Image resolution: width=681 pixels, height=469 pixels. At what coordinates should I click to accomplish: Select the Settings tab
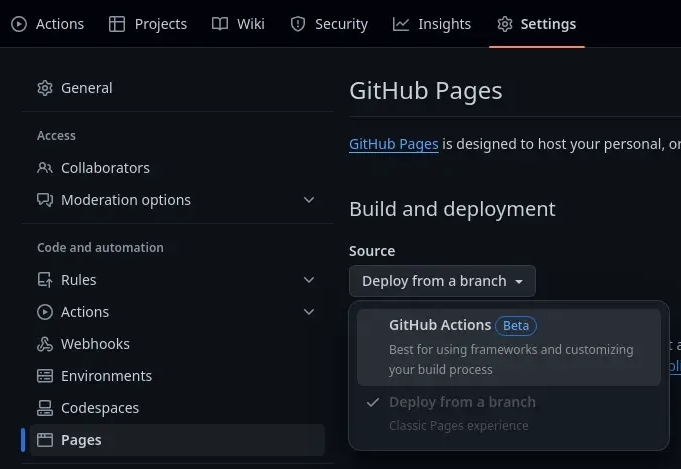[537, 24]
